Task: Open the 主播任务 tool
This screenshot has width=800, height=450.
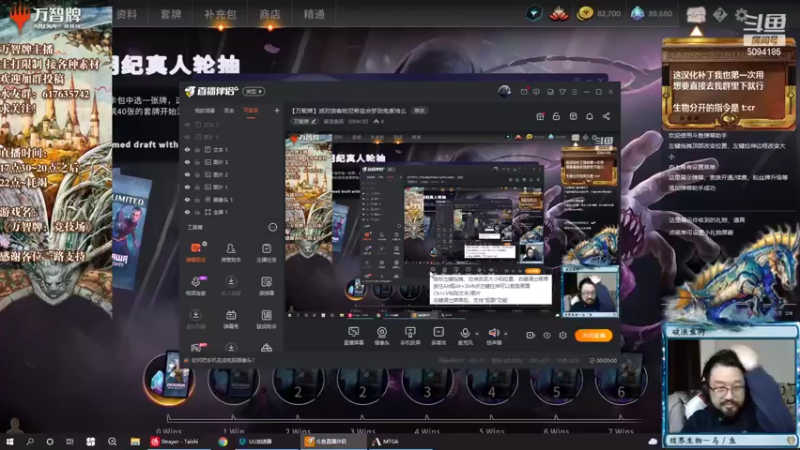Action: pos(266,252)
